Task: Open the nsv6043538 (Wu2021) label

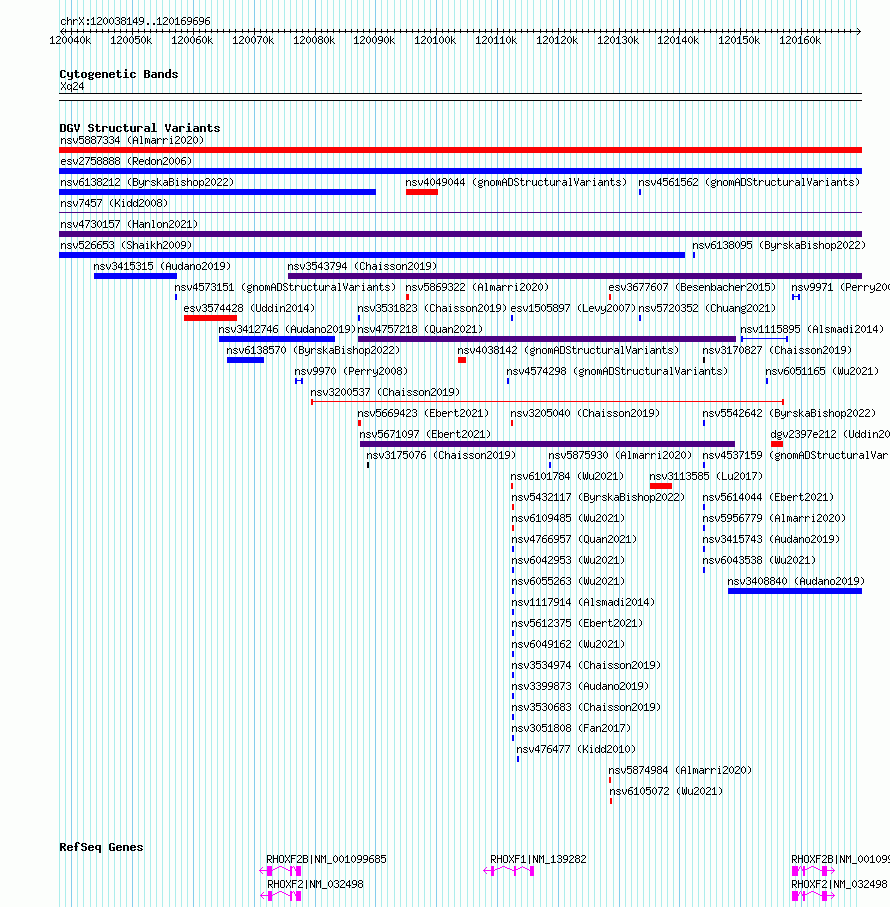Action: [x=759, y=561]
